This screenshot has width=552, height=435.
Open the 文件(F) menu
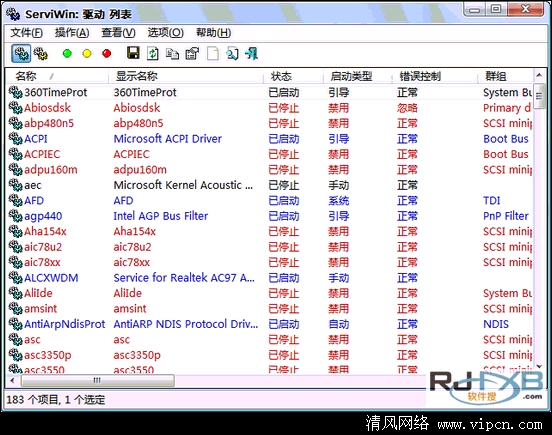26,33
